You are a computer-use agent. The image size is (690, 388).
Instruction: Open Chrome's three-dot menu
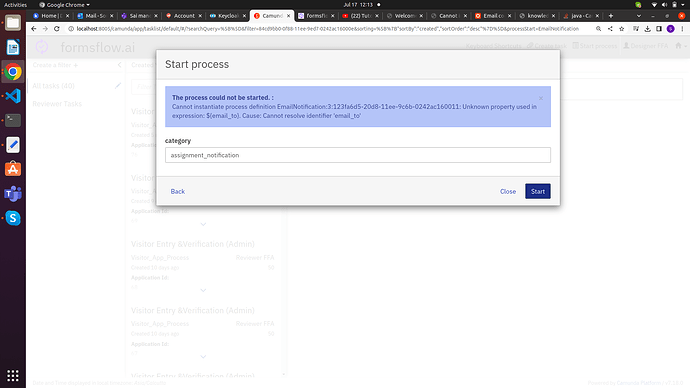pyautogui.click(x=682, y=29)
